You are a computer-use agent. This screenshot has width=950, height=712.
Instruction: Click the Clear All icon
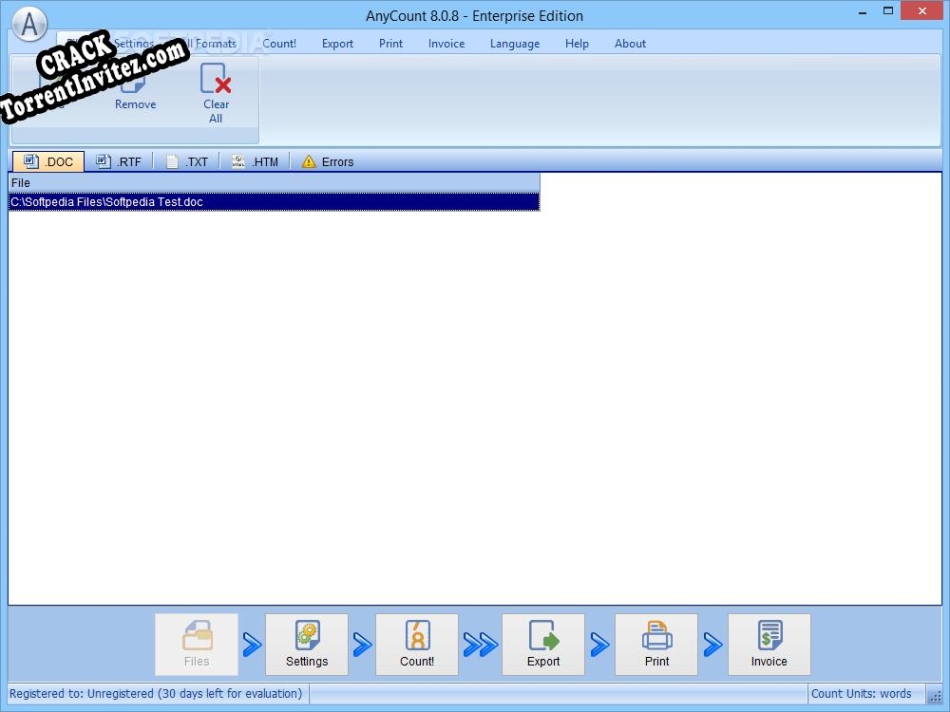click(x=215, y=90)
